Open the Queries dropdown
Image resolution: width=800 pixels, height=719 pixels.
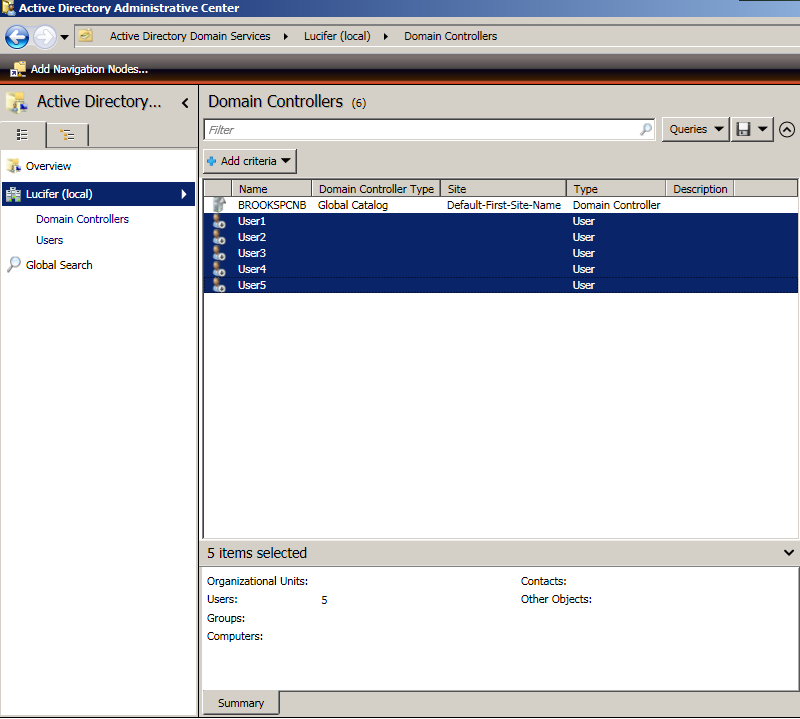(695, 129)
